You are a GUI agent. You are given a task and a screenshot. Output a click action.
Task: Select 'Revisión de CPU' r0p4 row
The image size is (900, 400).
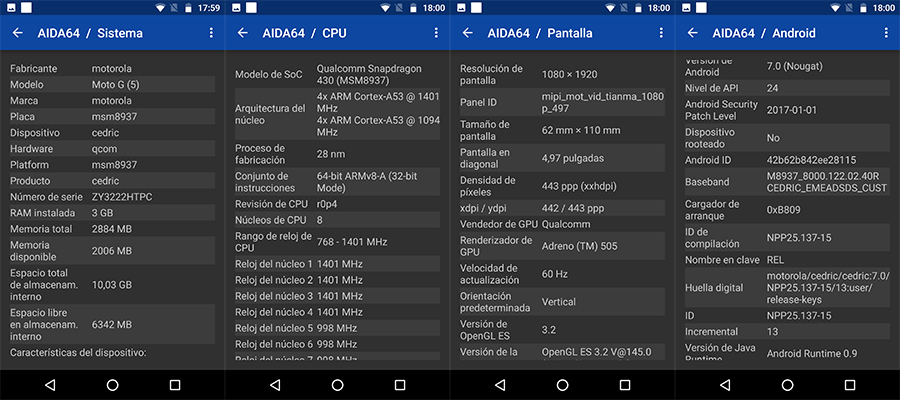[338, 204]
